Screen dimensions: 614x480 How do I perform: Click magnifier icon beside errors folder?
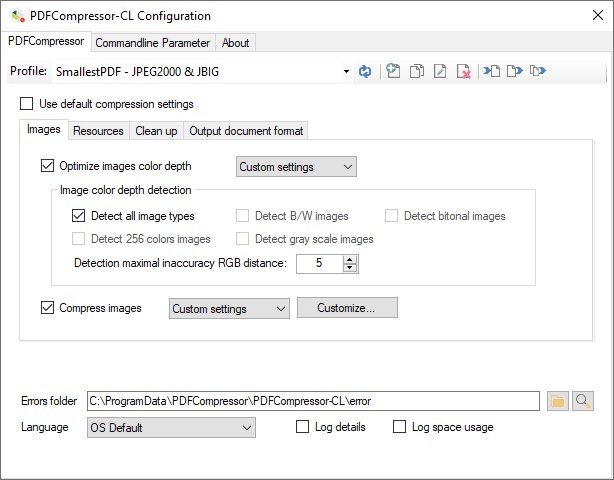583,401
